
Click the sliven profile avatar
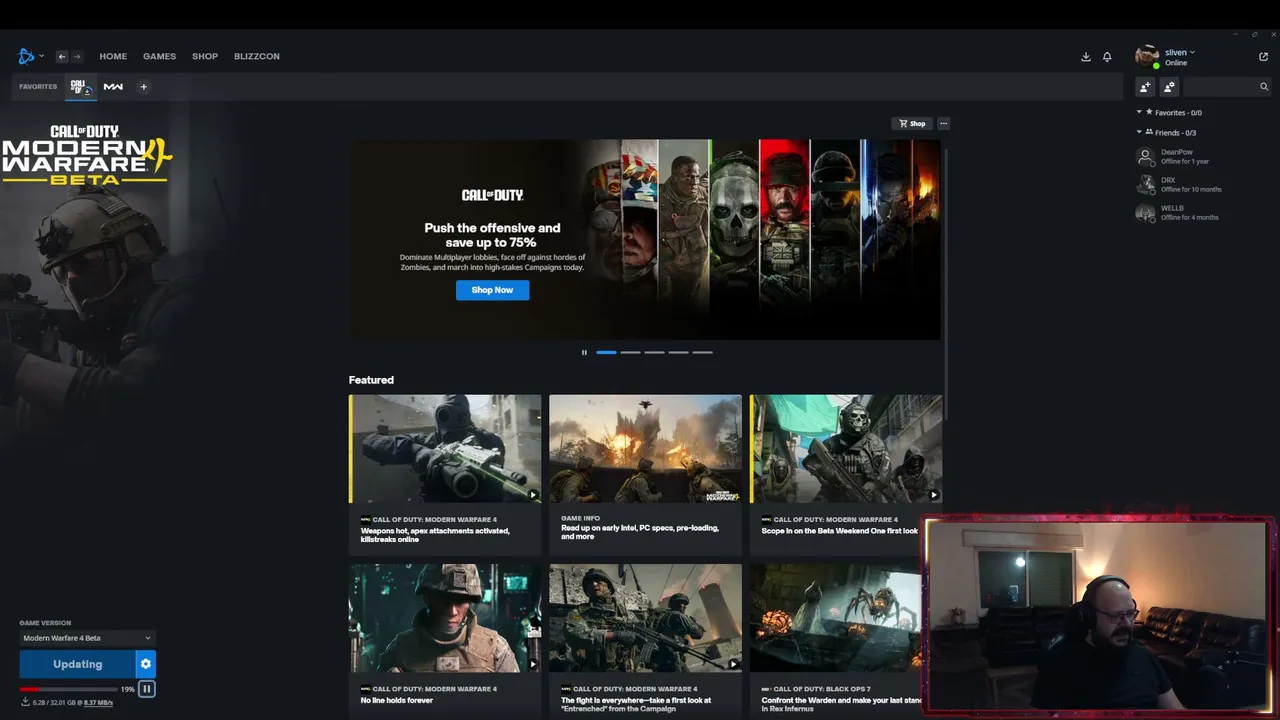[1147, 56]
